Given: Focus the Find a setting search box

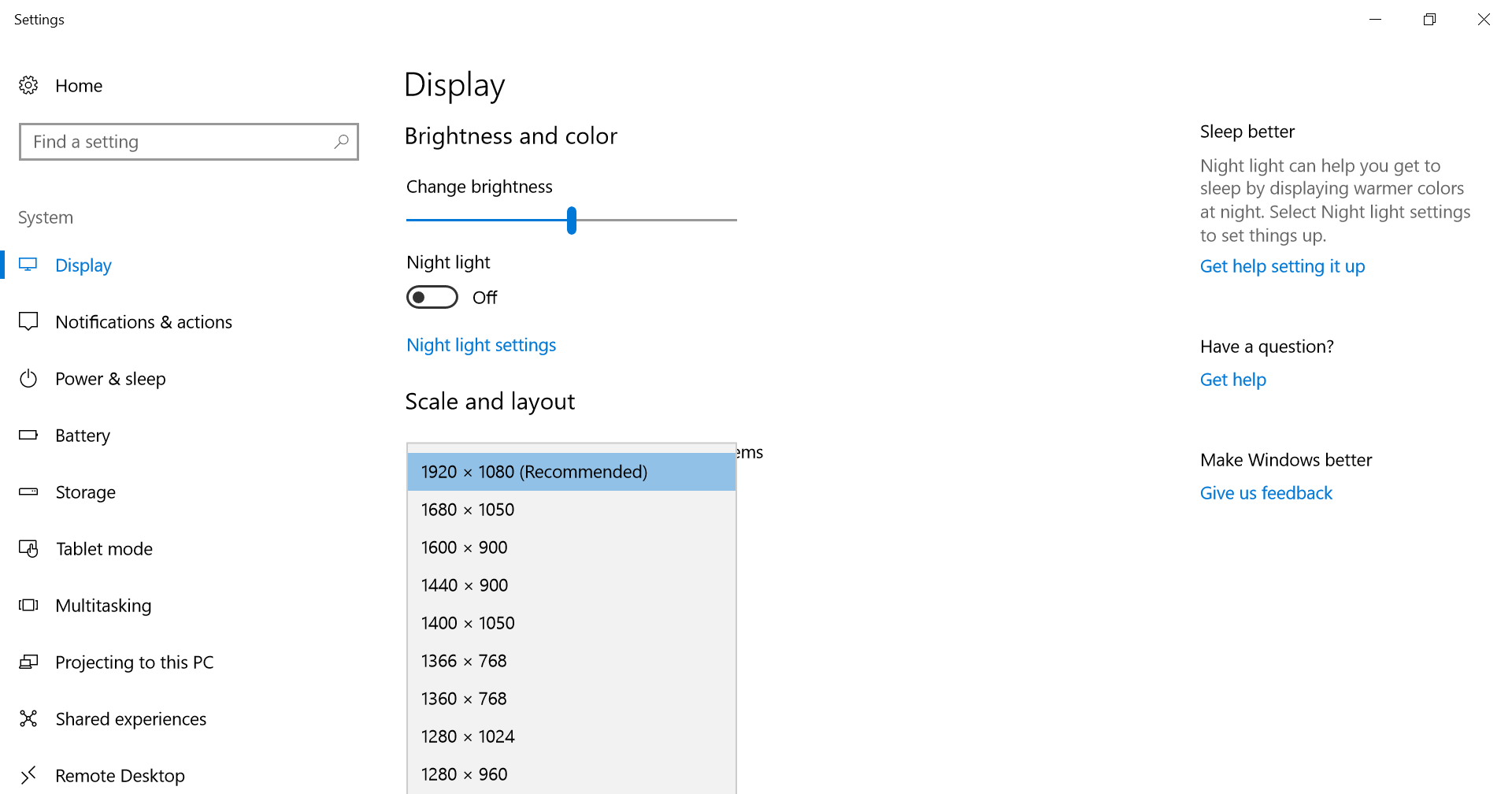Looking at the screenshot, I should [x=181, y=142].
